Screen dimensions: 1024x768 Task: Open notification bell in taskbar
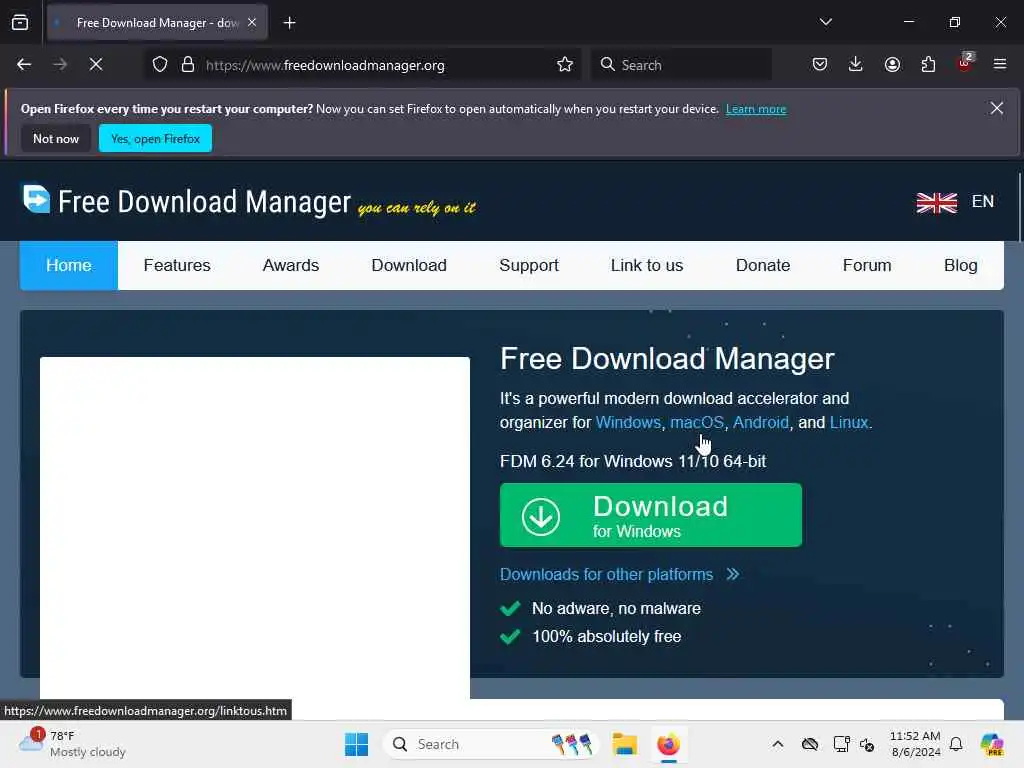pos(956,744)
